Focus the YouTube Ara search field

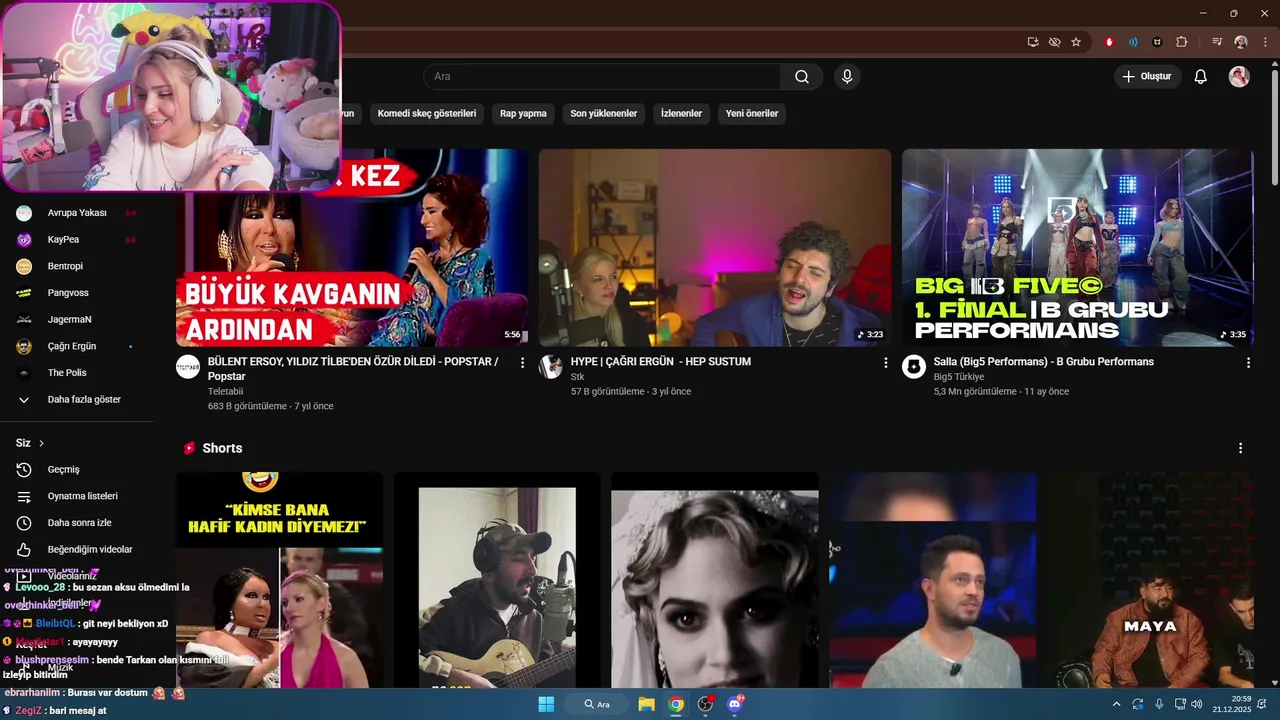[x=602, y=77]
